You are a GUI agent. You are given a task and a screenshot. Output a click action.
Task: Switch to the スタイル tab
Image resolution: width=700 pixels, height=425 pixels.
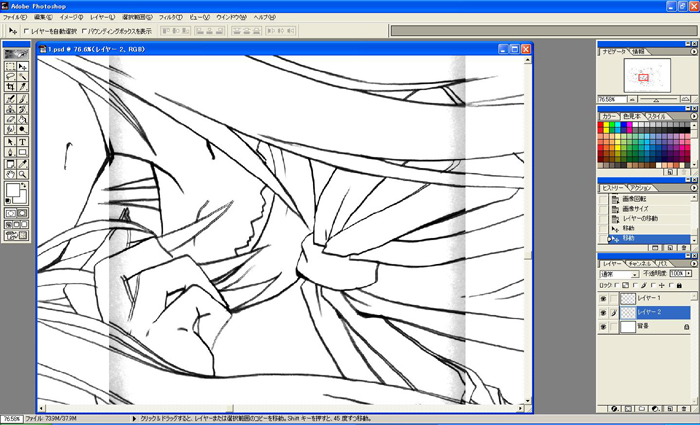656,117
